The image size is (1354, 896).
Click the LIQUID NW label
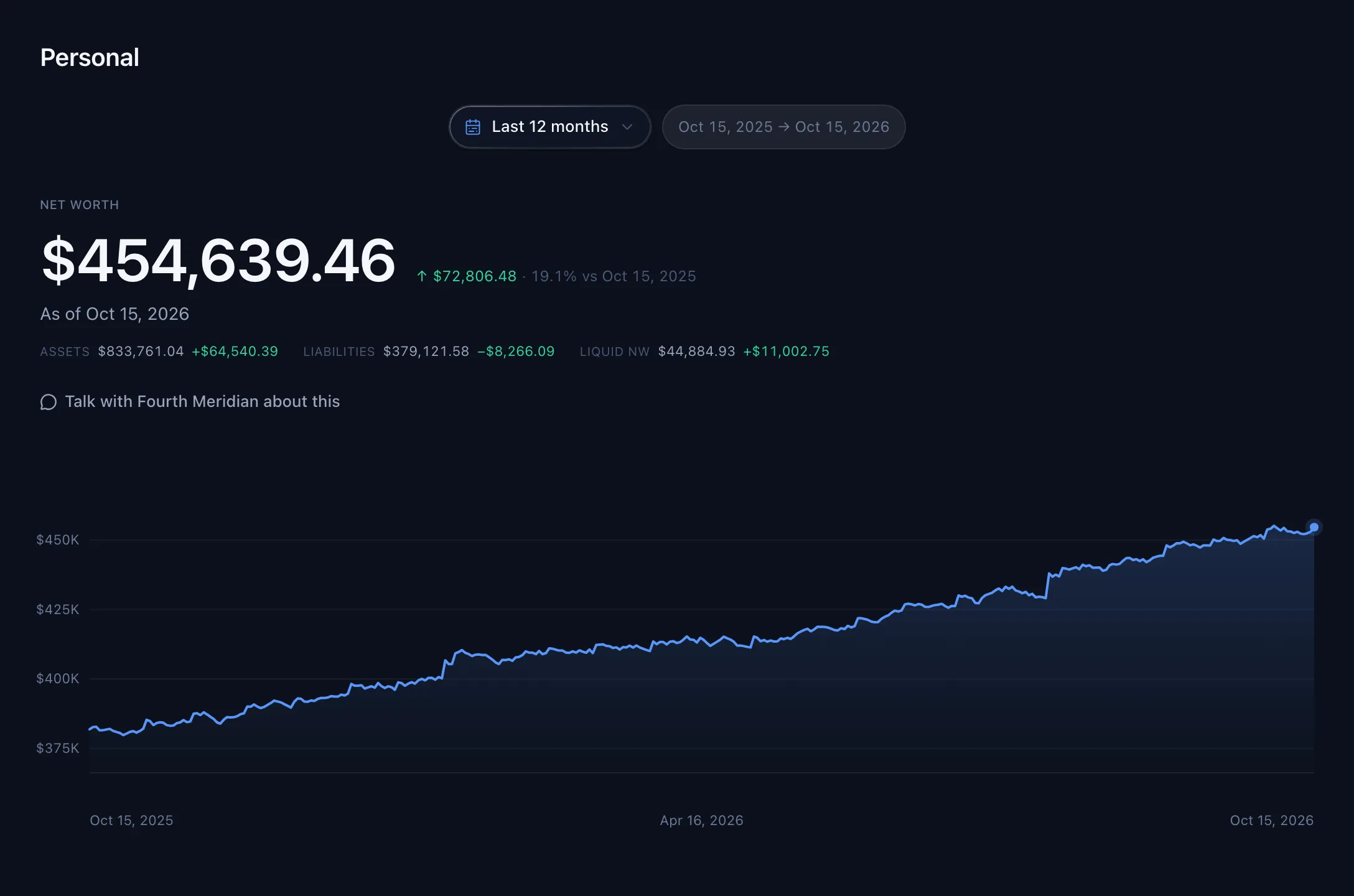[615, 352]
